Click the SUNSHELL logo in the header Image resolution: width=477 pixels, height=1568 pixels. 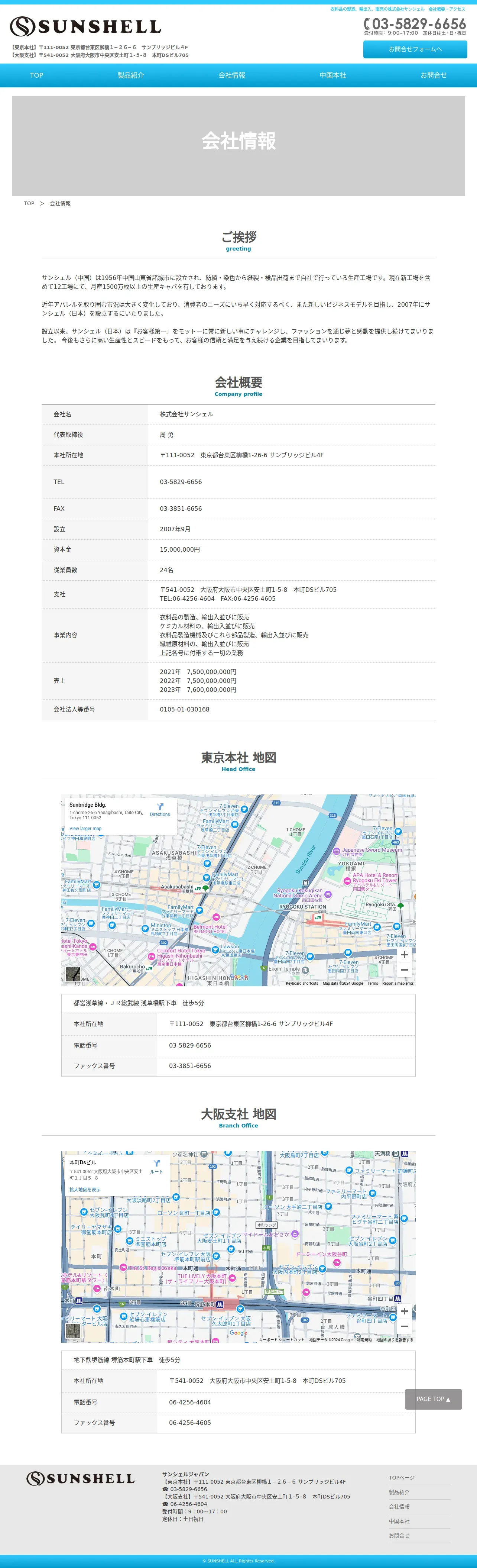pyautogui.click(x=85, y=27)
